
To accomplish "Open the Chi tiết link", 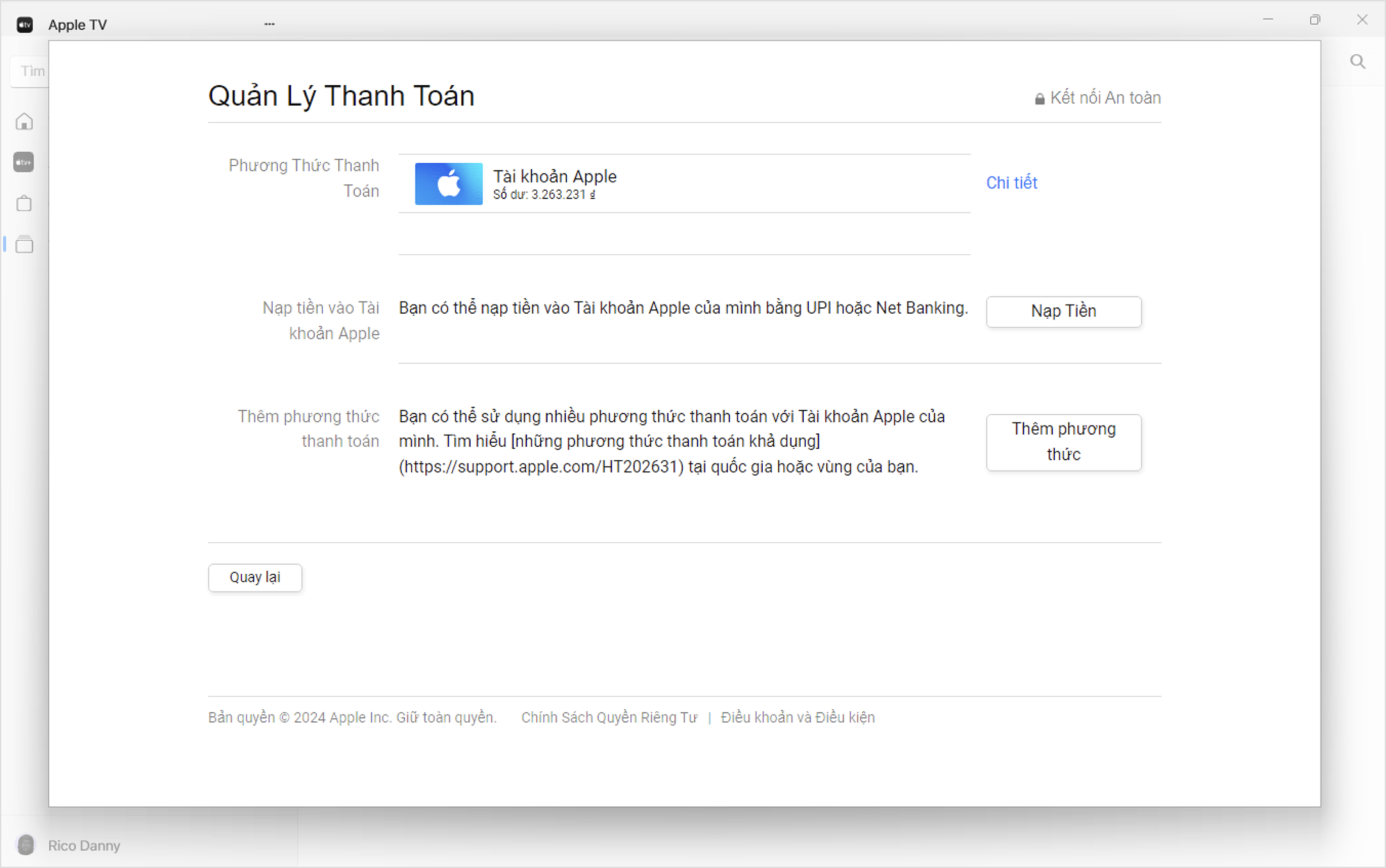I will coord(1011,183).
